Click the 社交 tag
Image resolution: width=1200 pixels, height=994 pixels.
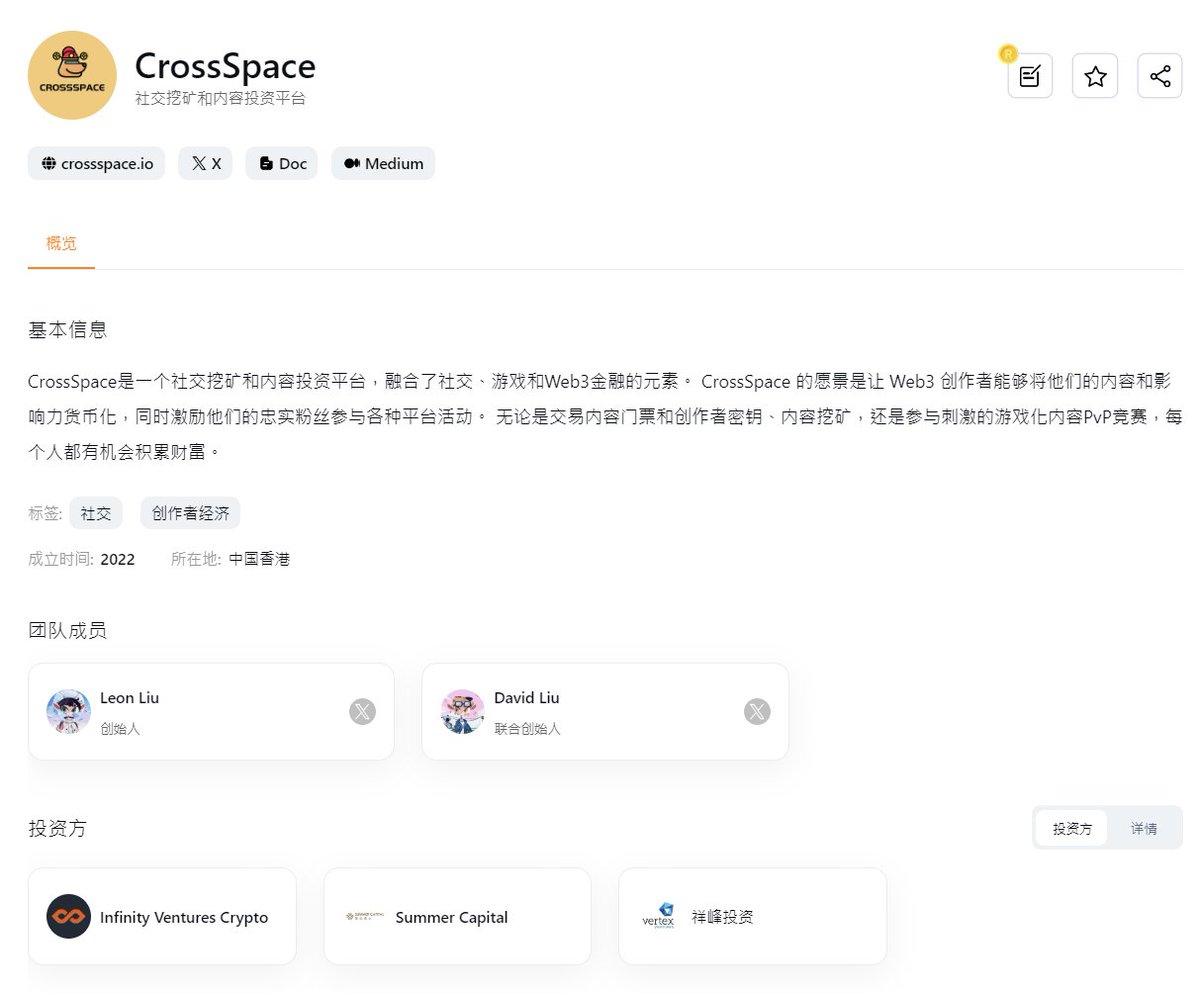coord(96,513)
